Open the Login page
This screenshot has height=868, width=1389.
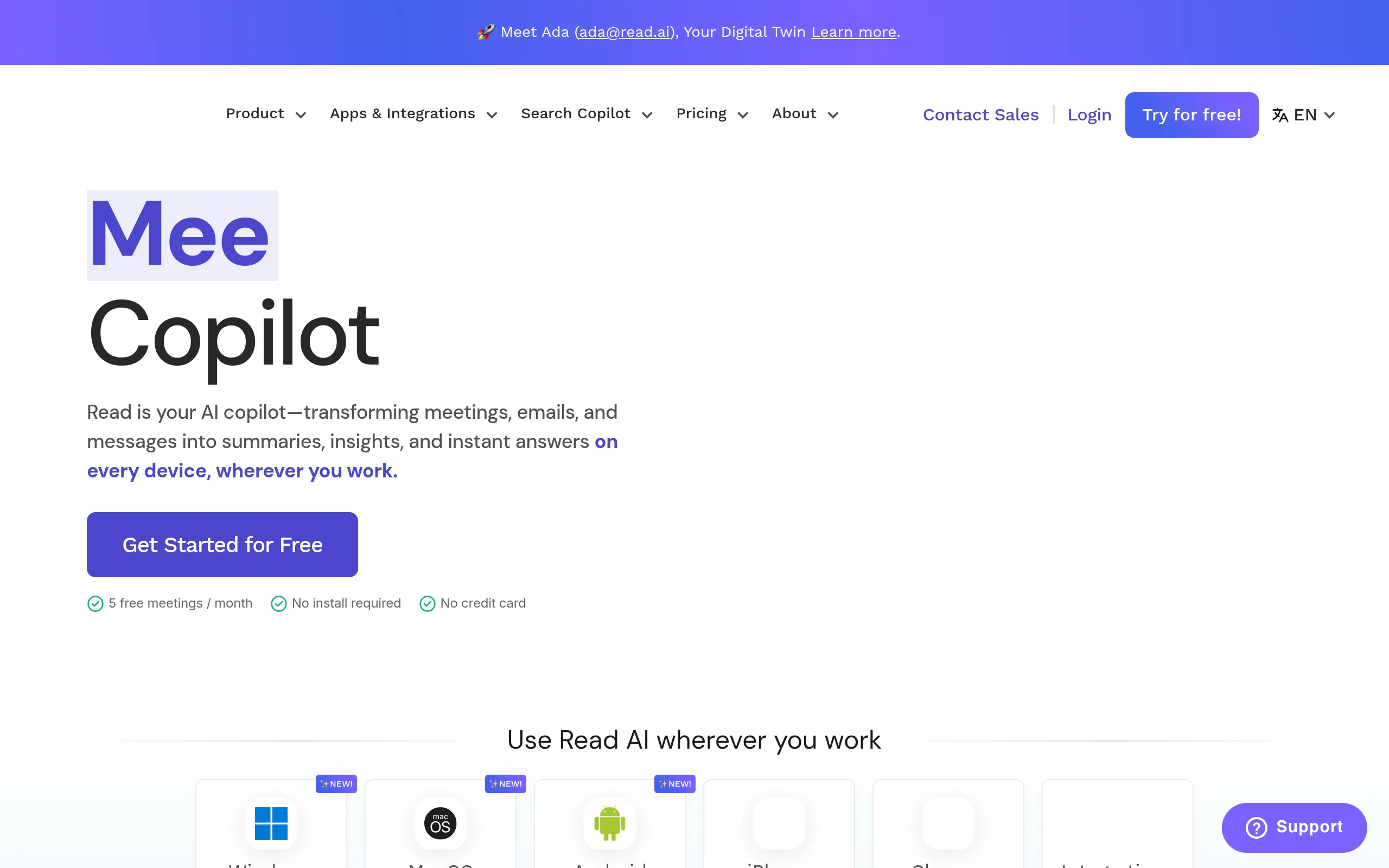tap(1089, 115)
